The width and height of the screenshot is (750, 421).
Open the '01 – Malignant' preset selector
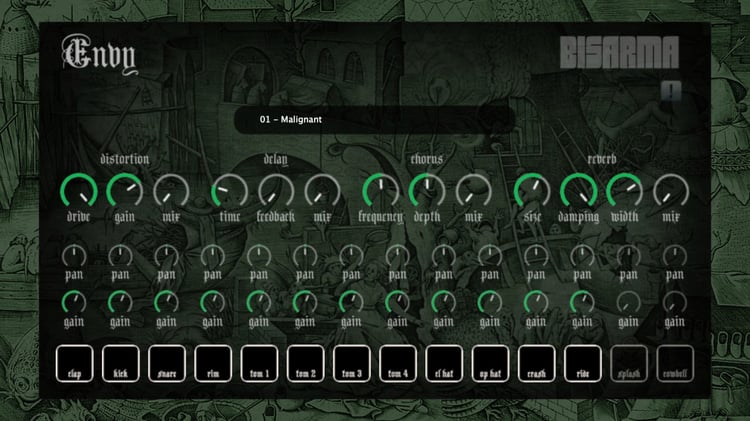(x=375, y=119)
